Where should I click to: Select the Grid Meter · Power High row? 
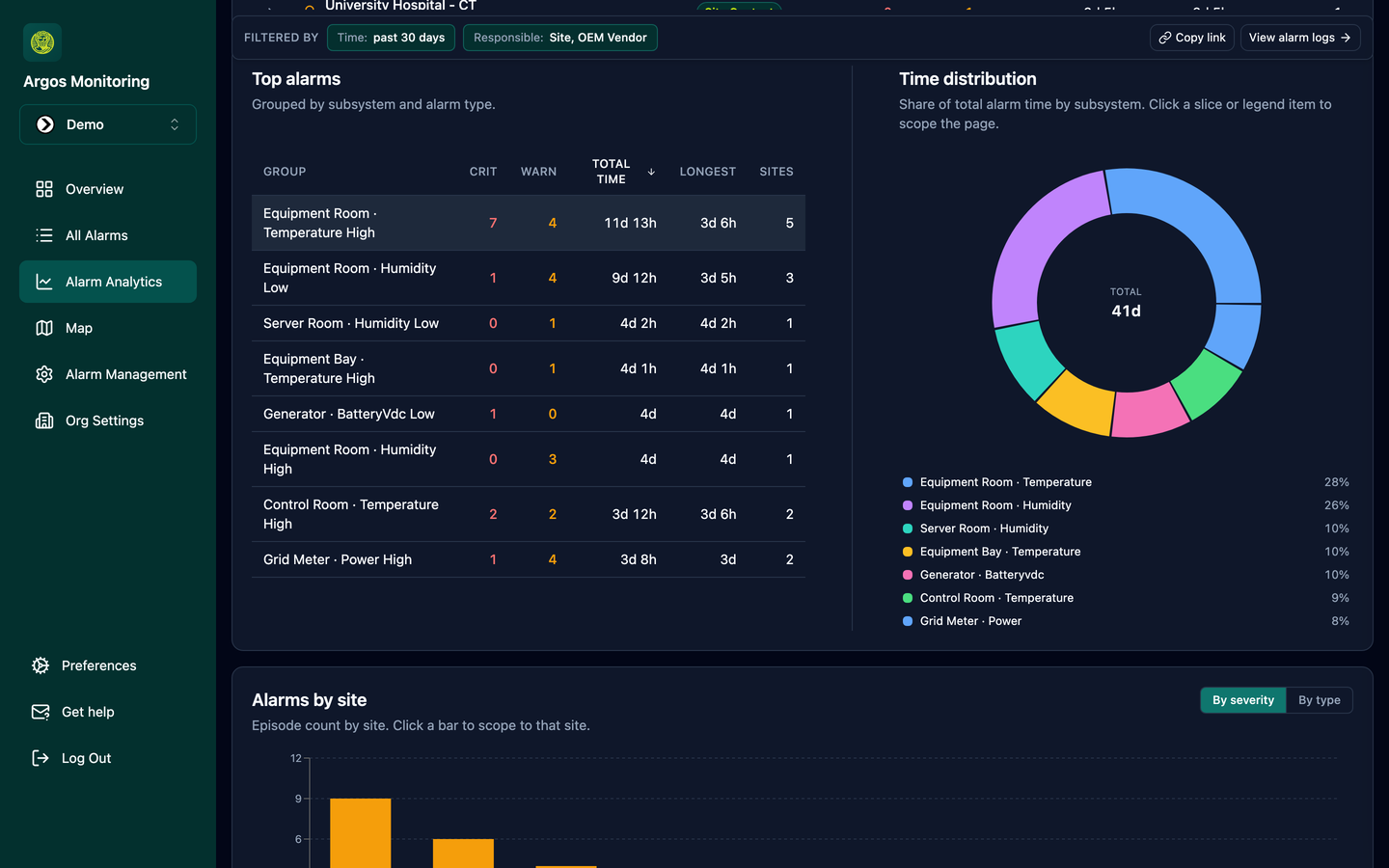529,559
